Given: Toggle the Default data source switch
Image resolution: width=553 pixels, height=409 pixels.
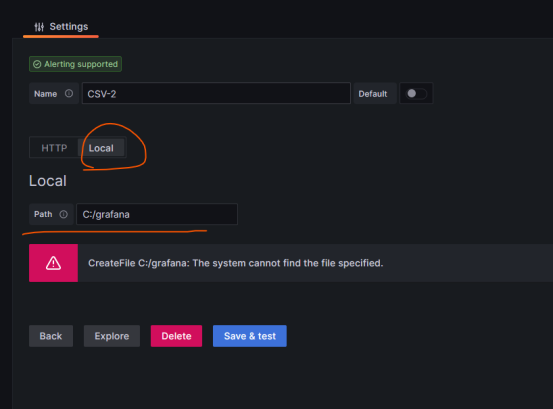Looking at the screenshot, I should coord(416,93).
